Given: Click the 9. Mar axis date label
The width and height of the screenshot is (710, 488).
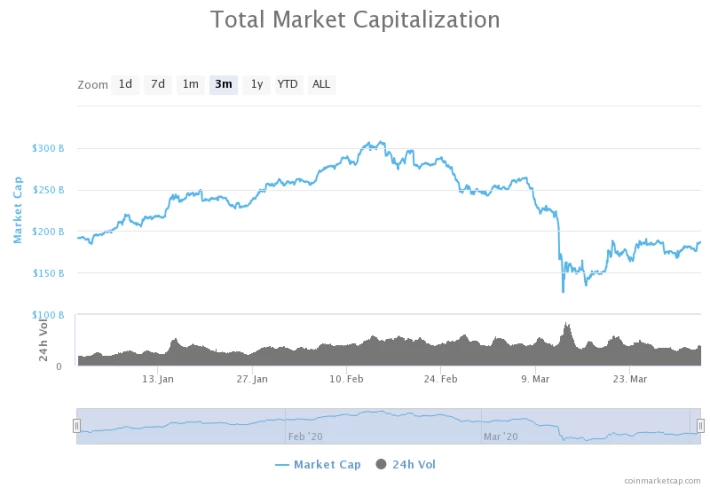Looking at the screenshot, I should point(535,379).
